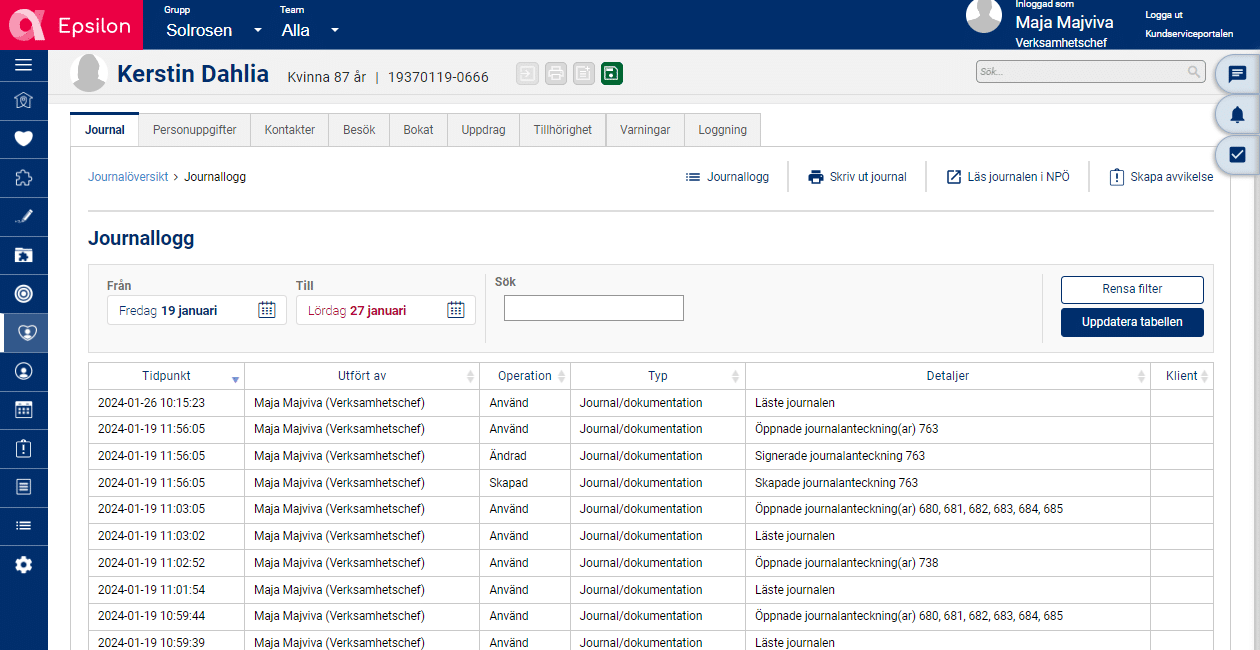Click the green save icon beside the patient ID

pos(612,74)
